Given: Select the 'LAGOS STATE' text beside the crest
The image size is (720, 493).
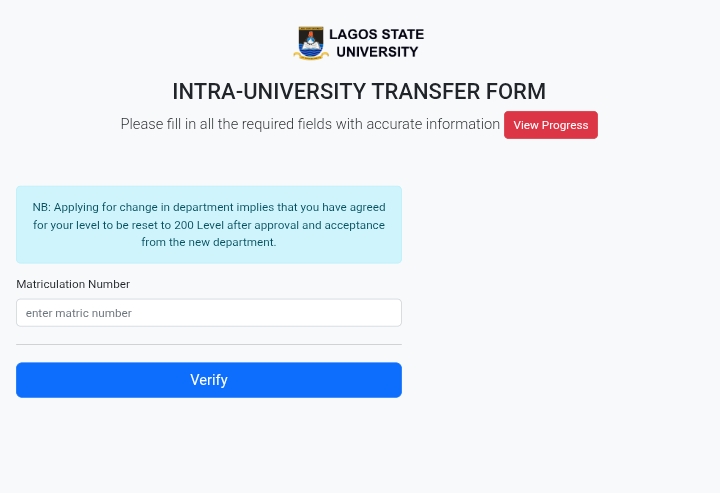Looking at the screenshot, I should pyautogui.click(x=376, y=35).
